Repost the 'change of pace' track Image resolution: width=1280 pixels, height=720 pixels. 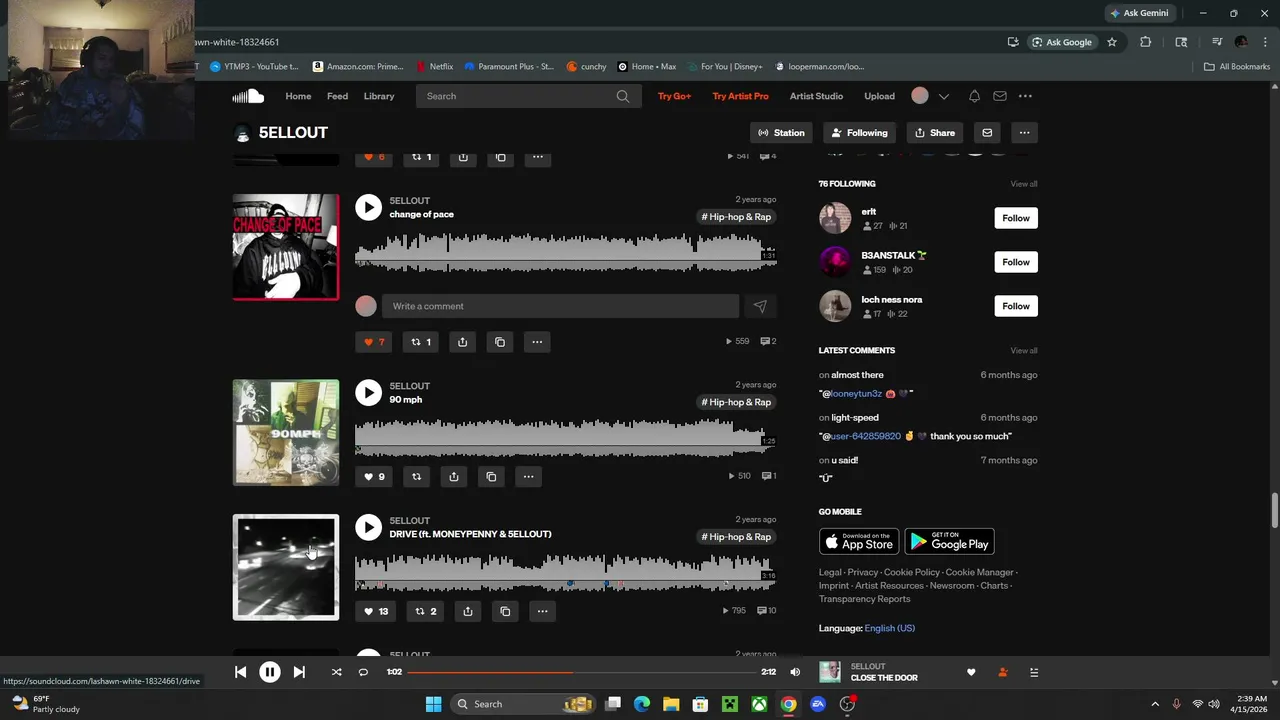coord(421,342)
